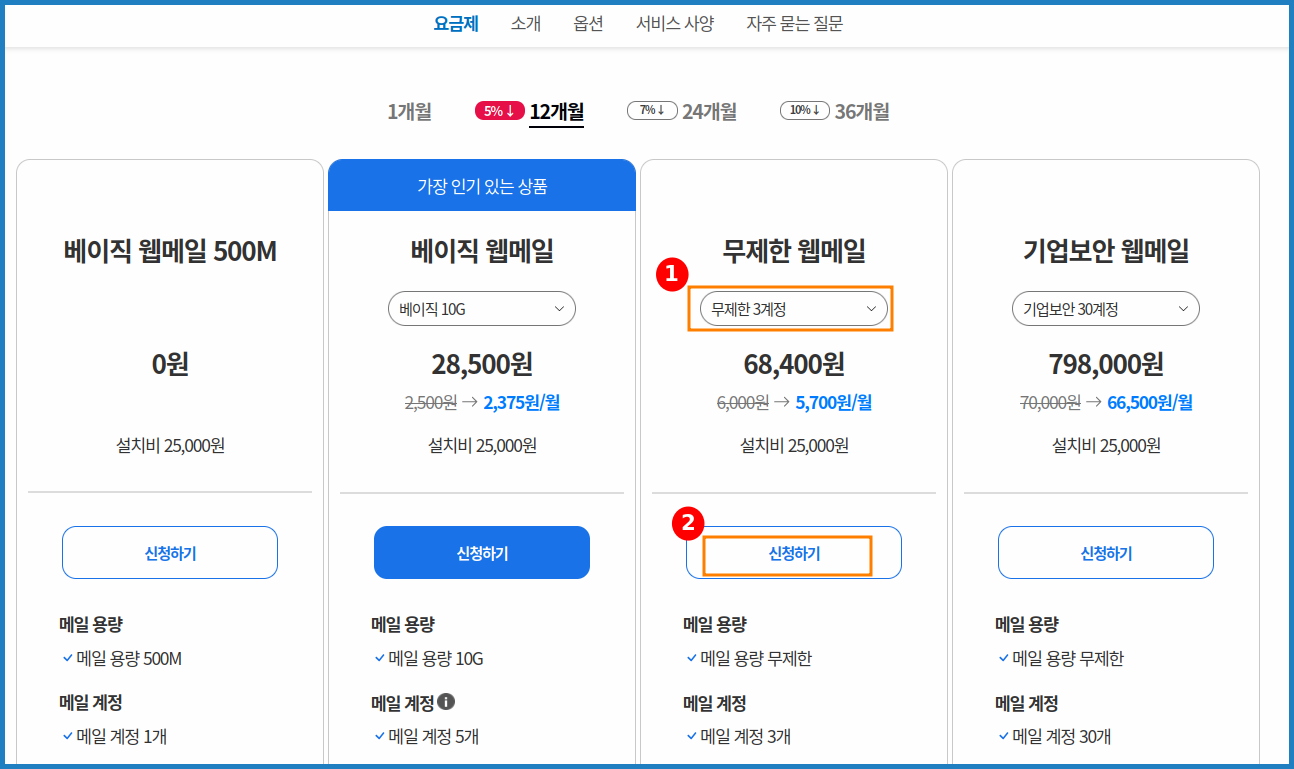Screen dimensions: 1294x769
Task: Expand the 기업보안 30계정 dropdown
Action: click(x=1105, y=308)
